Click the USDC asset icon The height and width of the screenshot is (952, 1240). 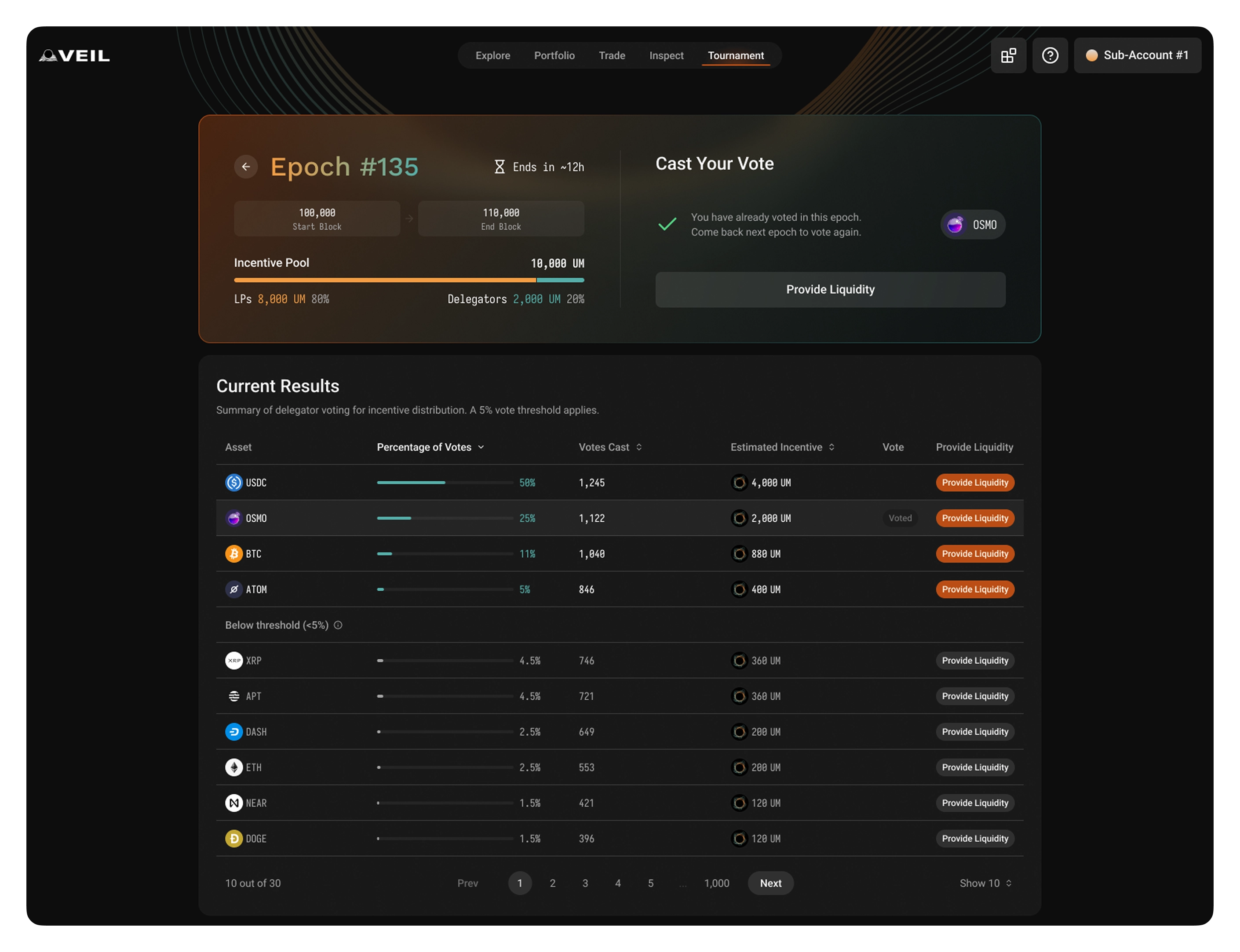233,482
